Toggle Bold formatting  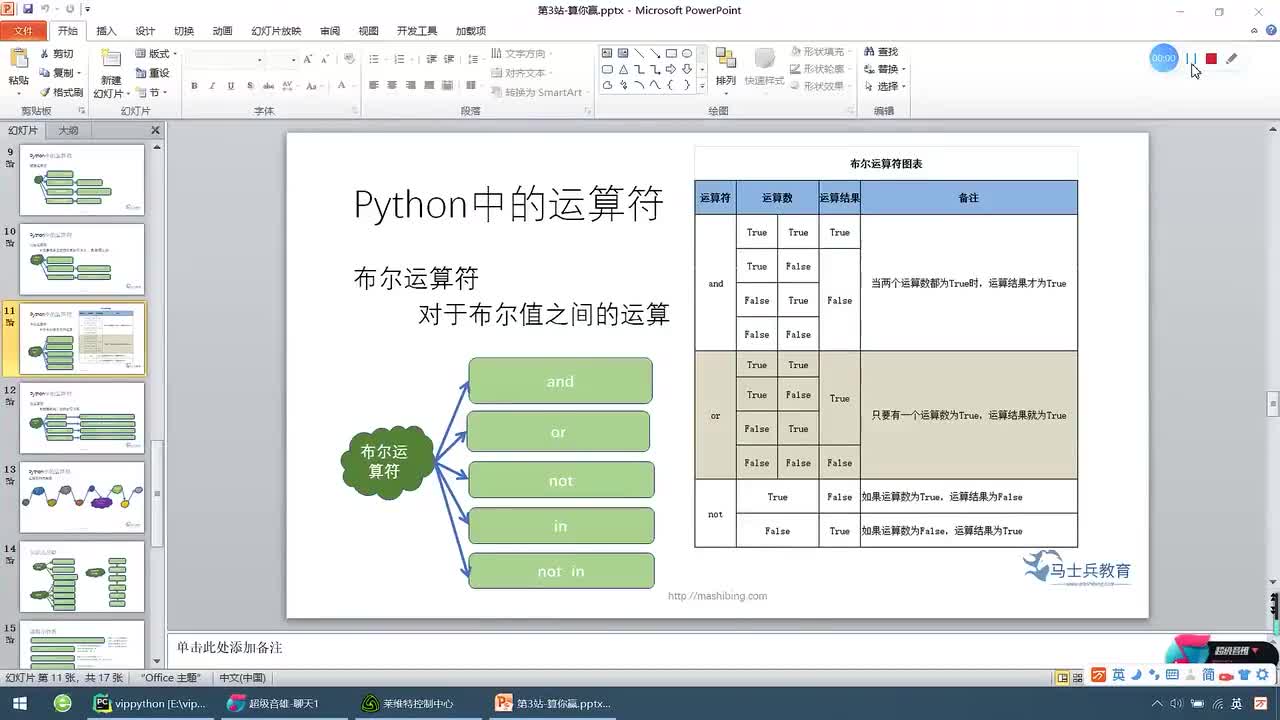[x=194, y=86]
